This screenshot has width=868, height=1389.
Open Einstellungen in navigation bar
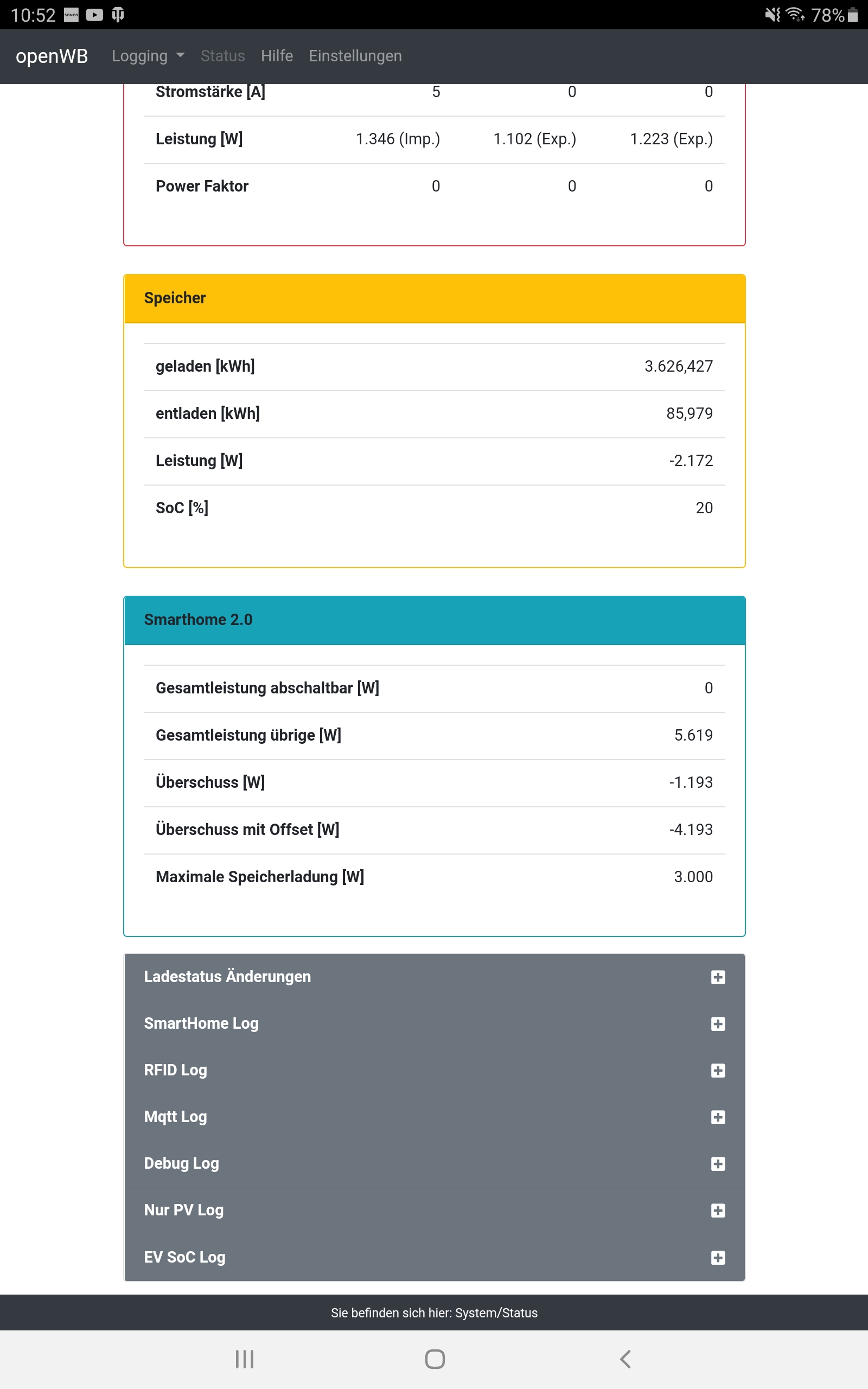355,56
